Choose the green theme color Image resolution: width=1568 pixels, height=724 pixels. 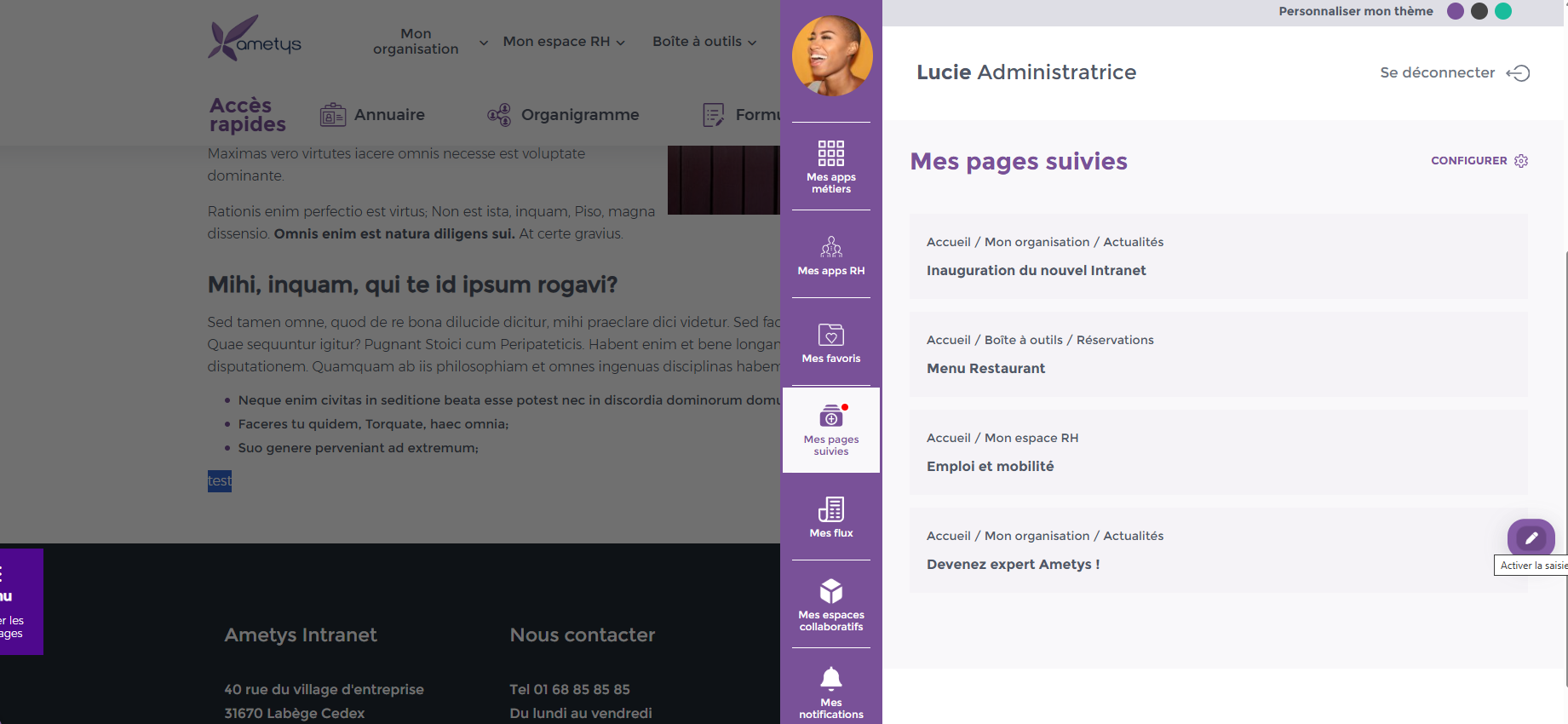pos(1503,11)
